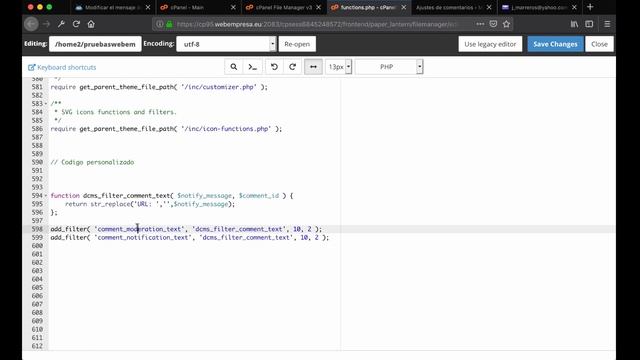Click the Re-open button
The image size is (640, 360).
(x=297, y=44)
